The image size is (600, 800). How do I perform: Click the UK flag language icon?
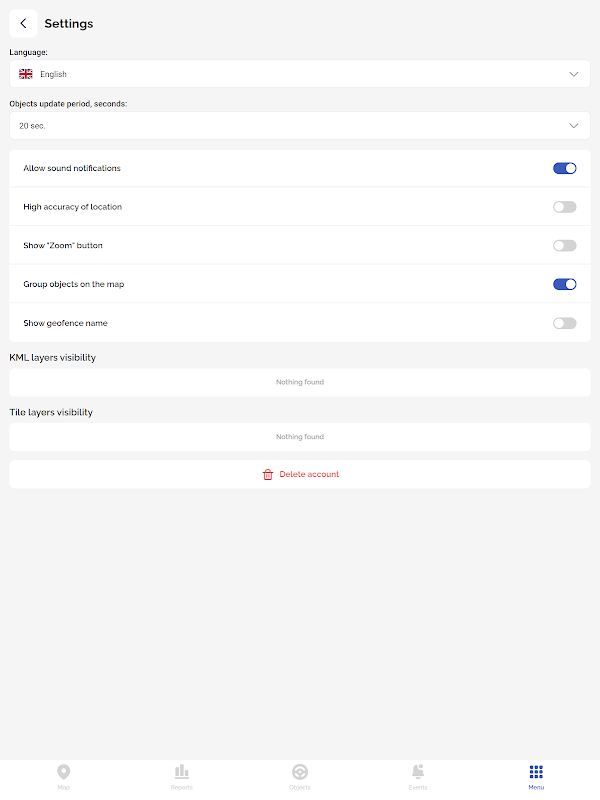pos(25,74)
